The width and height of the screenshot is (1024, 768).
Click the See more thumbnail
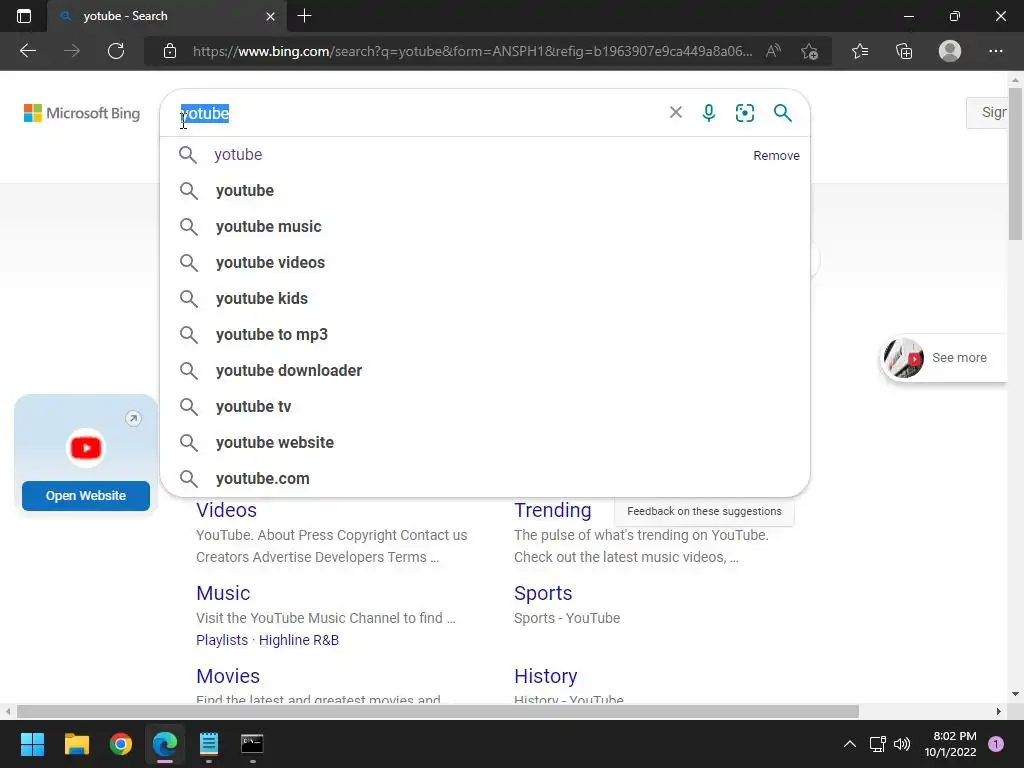904,358
